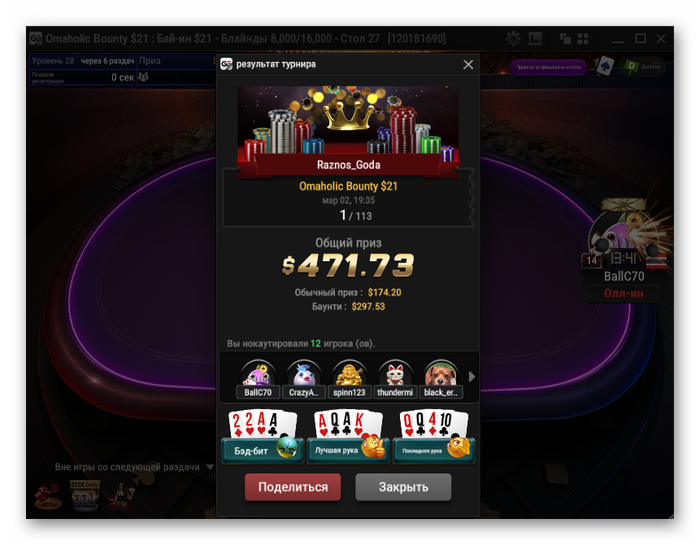Click the Поделиться share button
The image size is (700, 545).
point(293,487)
